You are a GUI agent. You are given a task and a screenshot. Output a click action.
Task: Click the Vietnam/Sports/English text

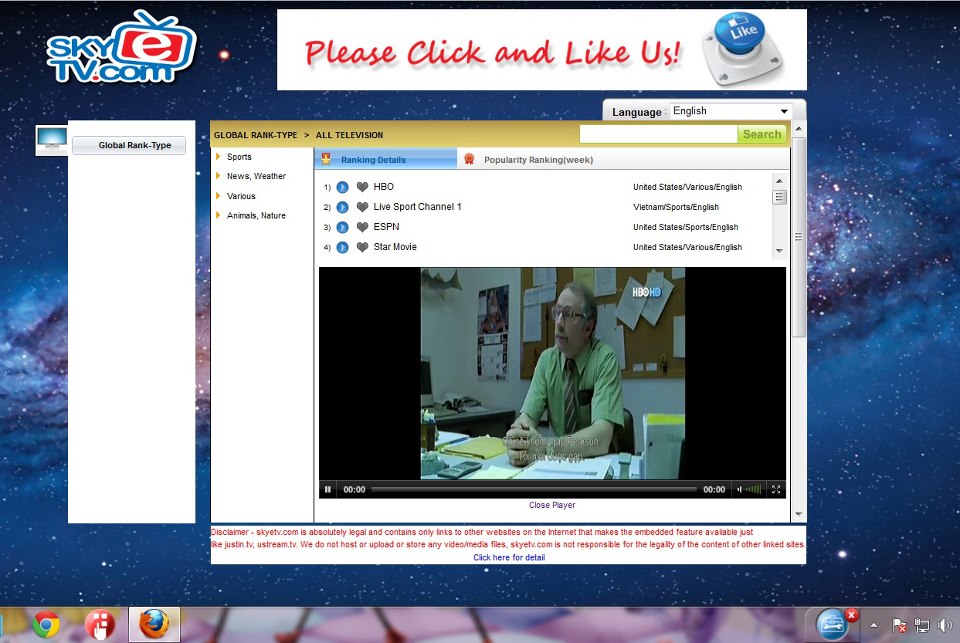(x=676, y=208)
